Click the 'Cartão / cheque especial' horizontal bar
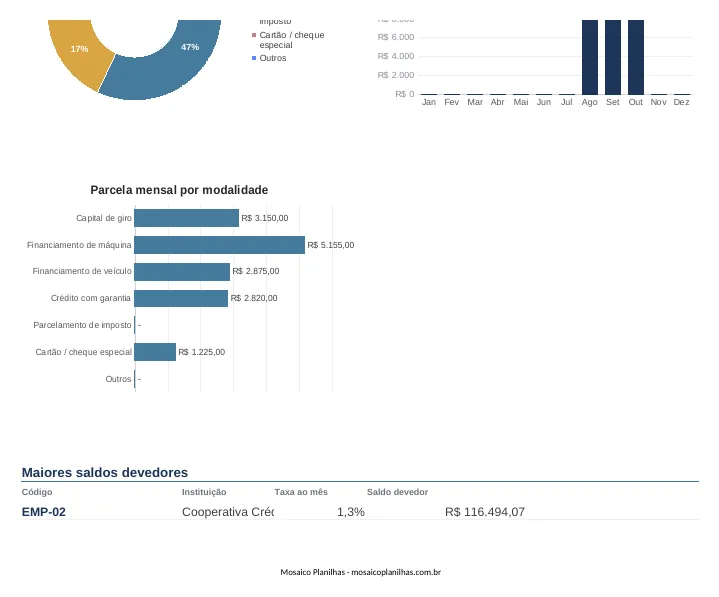Screen dimensions: 719x597 (155, 352)
